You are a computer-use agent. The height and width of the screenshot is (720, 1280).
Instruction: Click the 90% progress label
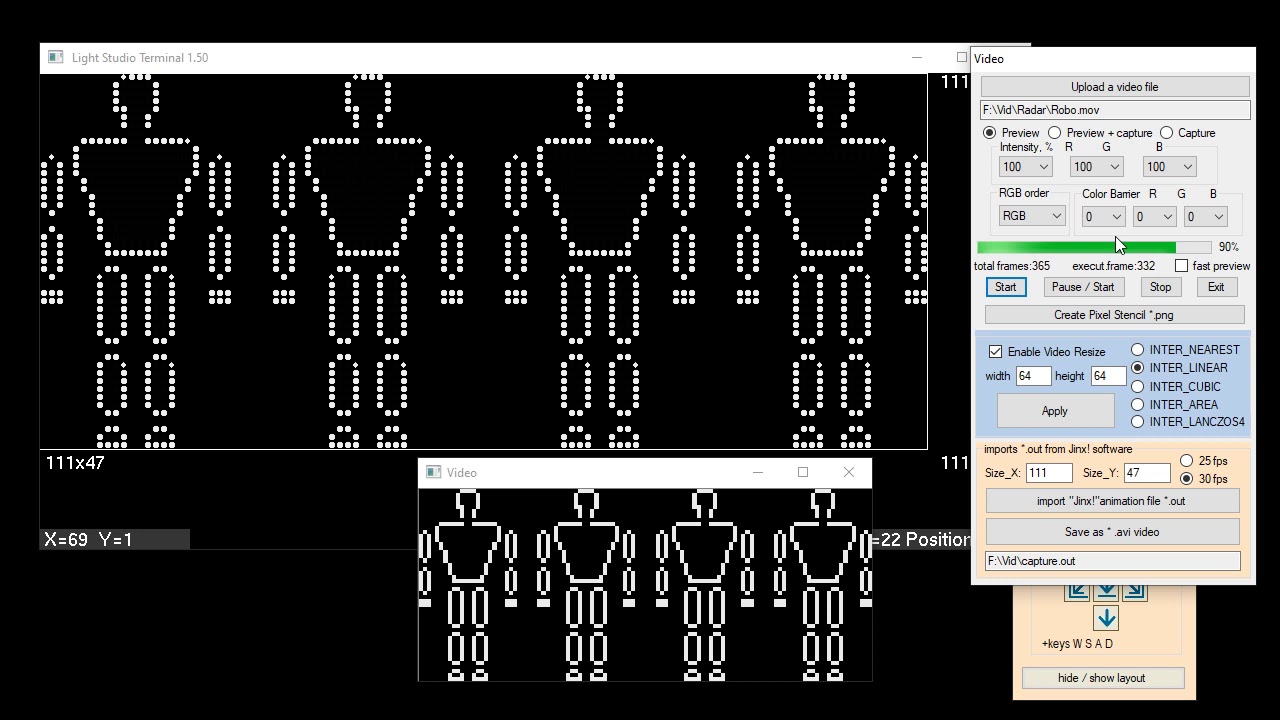pyautogui.click(x=1228, y=247)
